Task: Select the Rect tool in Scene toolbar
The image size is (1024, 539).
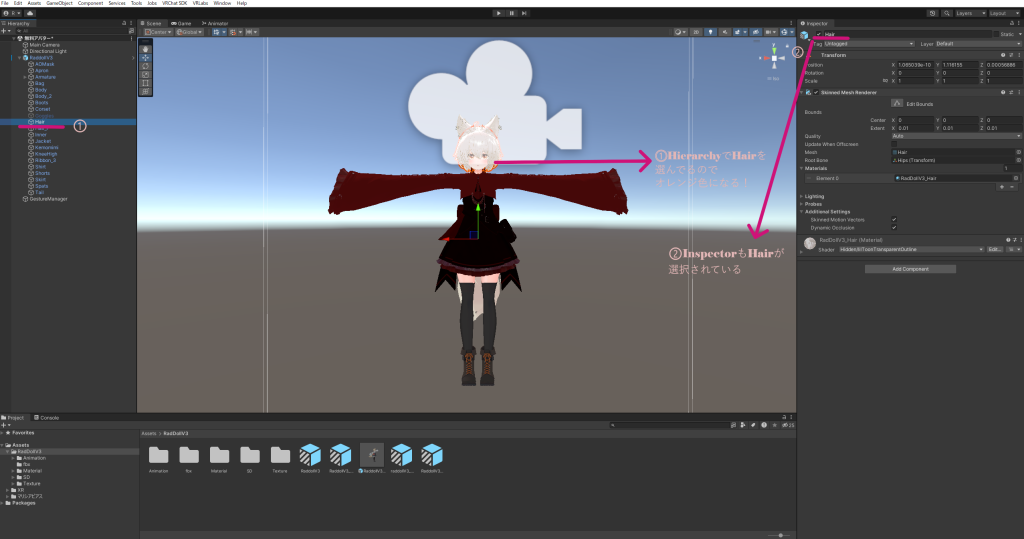Action: pos(146,83)
